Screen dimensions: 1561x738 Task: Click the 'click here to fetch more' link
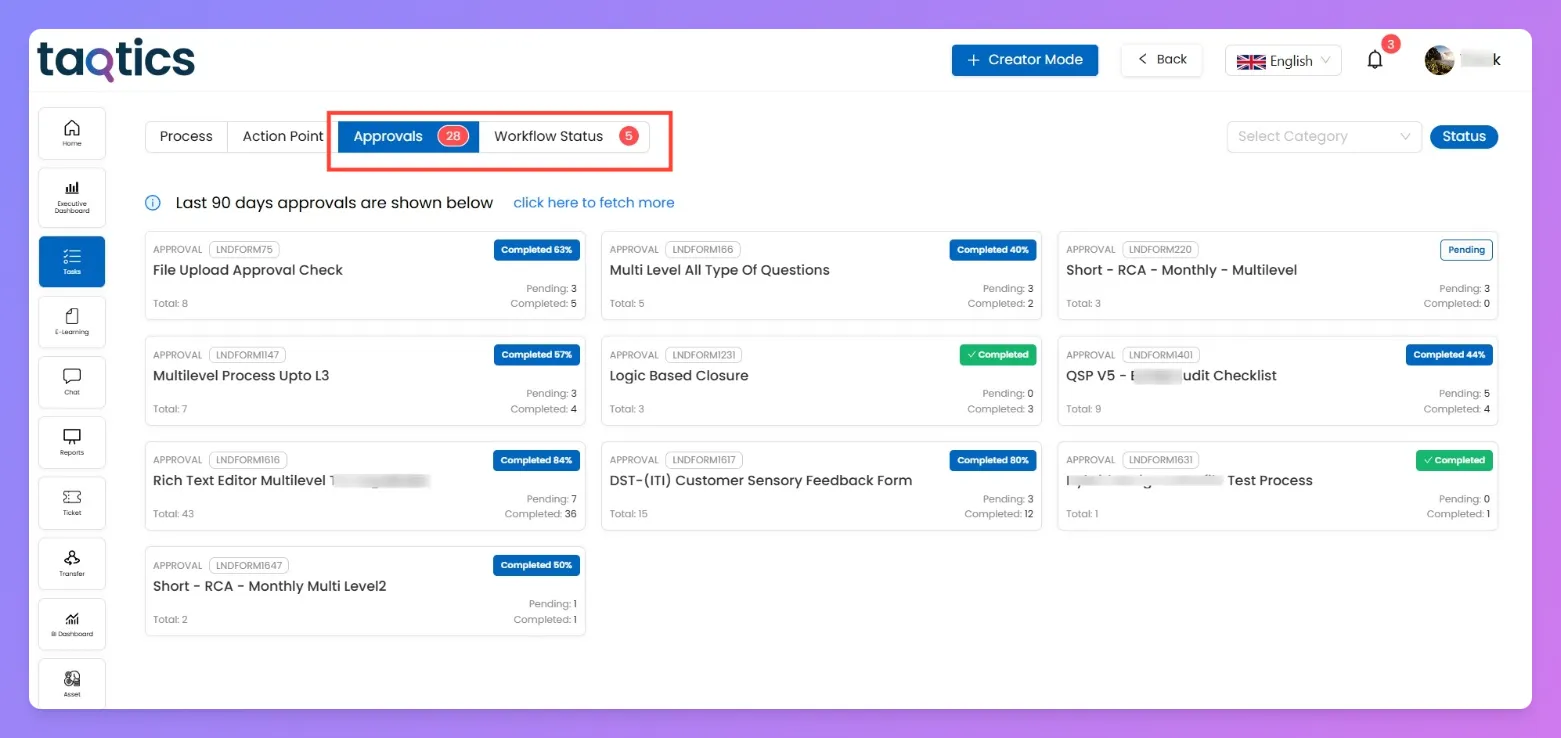pyautogui.click(x=594, y=203)
